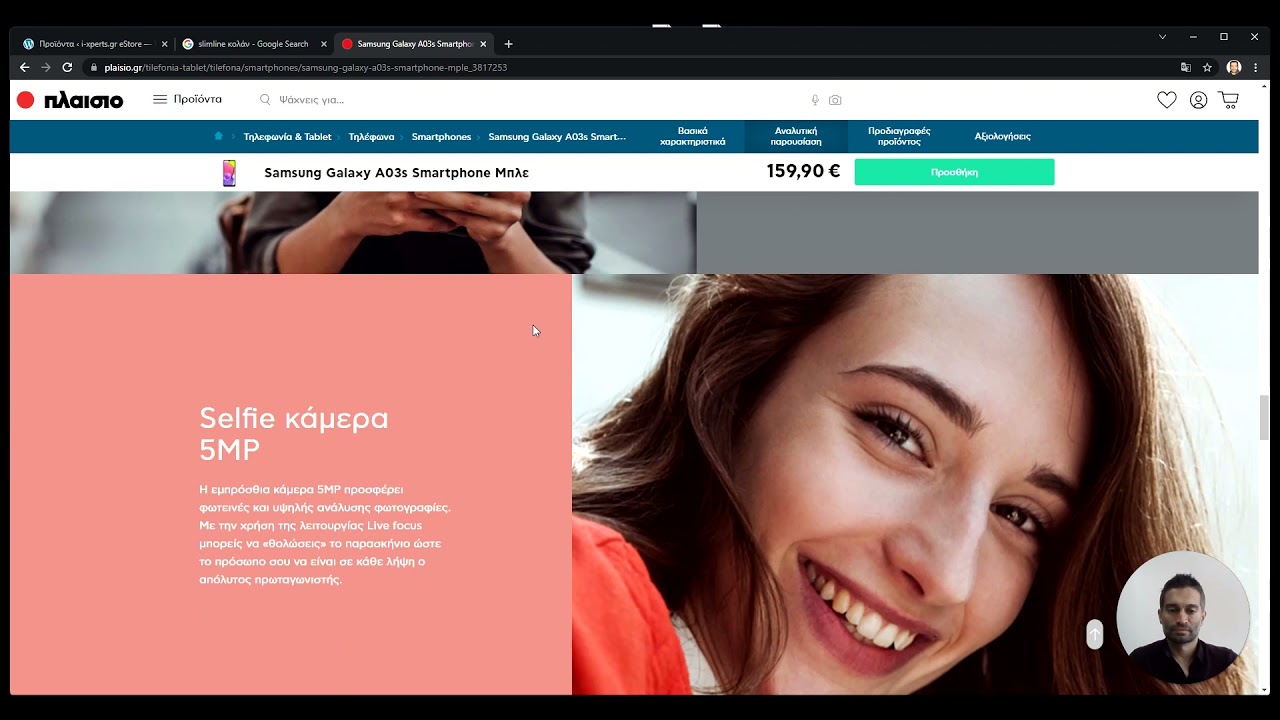Viewport: 1280px width, 720px height.
Task: Go forward in browser history
Action: click(x=45, y=67)
